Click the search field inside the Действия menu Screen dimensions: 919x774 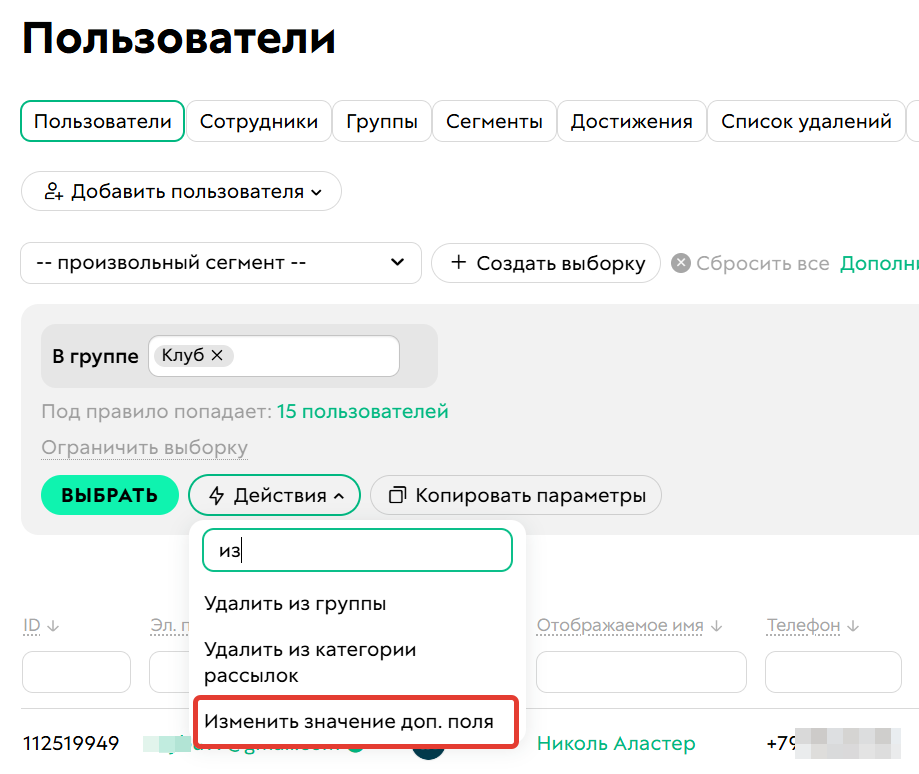pyautogui.click(x=356, y=550)
